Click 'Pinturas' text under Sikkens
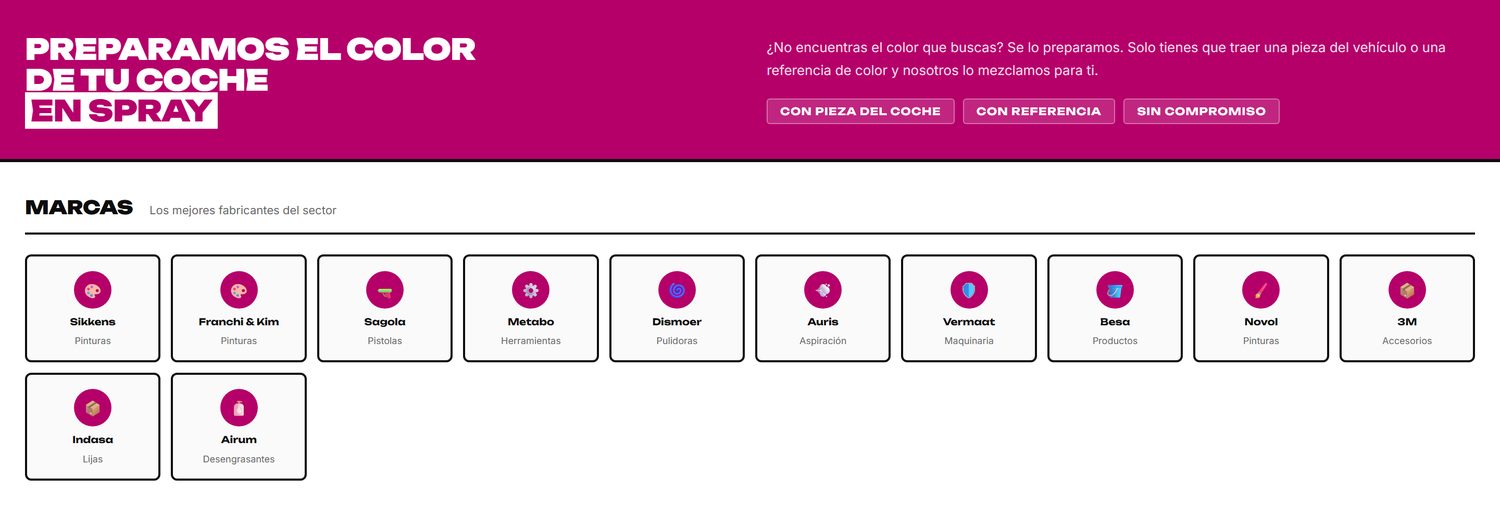Screen dimensions: 1500x514 (x=93, y=341)
